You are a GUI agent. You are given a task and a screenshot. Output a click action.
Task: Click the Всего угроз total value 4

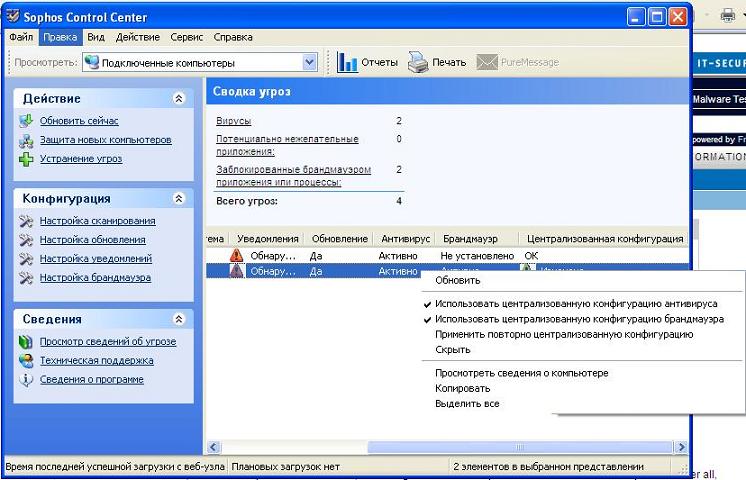coord(399,201)
